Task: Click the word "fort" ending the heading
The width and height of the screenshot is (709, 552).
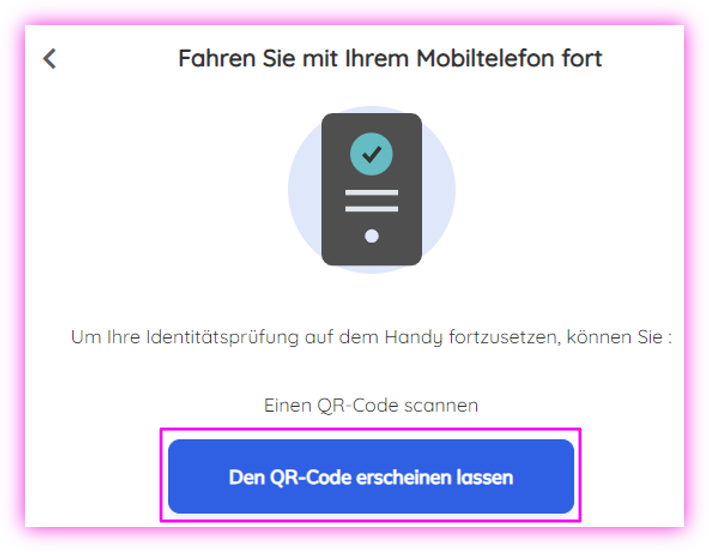Action: click(x=582, y=58)
